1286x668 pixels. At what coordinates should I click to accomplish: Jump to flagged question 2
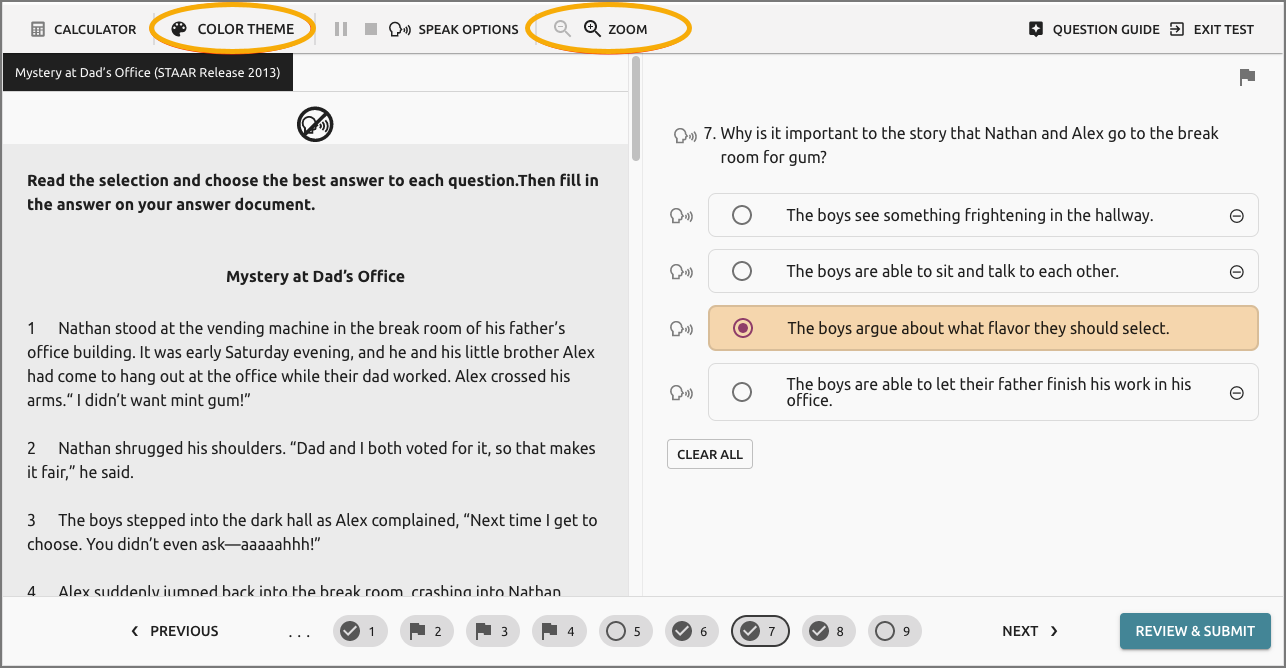click(428, 631)
